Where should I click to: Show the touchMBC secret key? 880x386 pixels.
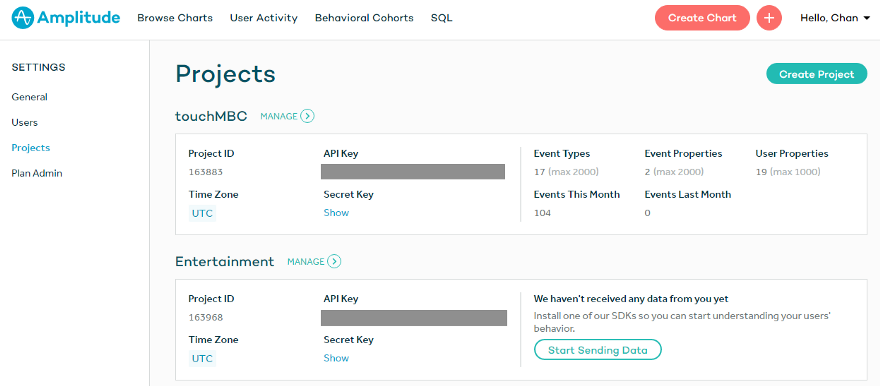tap(336, 213)
